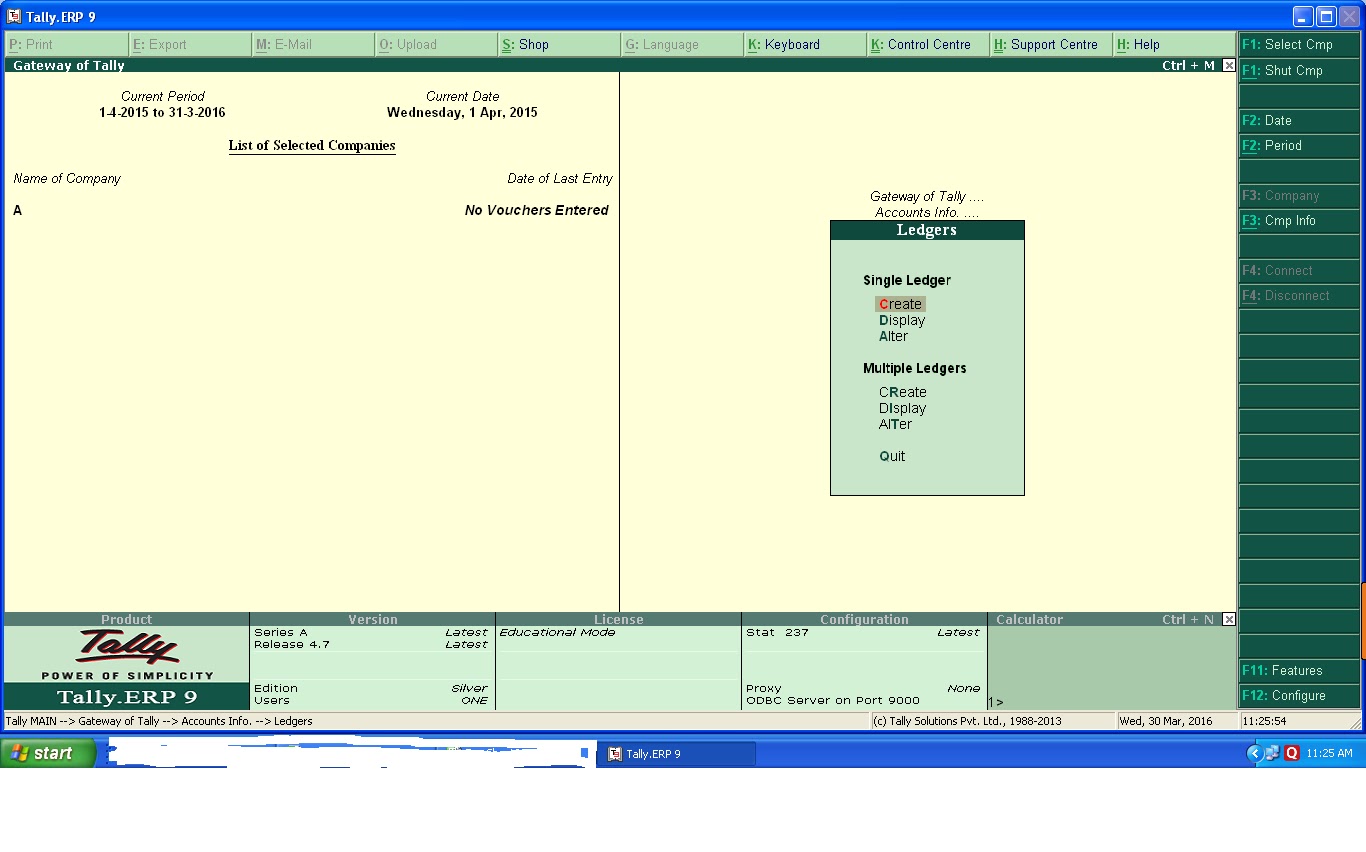Viewport: 1366px width, 852px height.
Task: Select CReate under Multiple Ledgers
Action: click(x=903, y=392)
